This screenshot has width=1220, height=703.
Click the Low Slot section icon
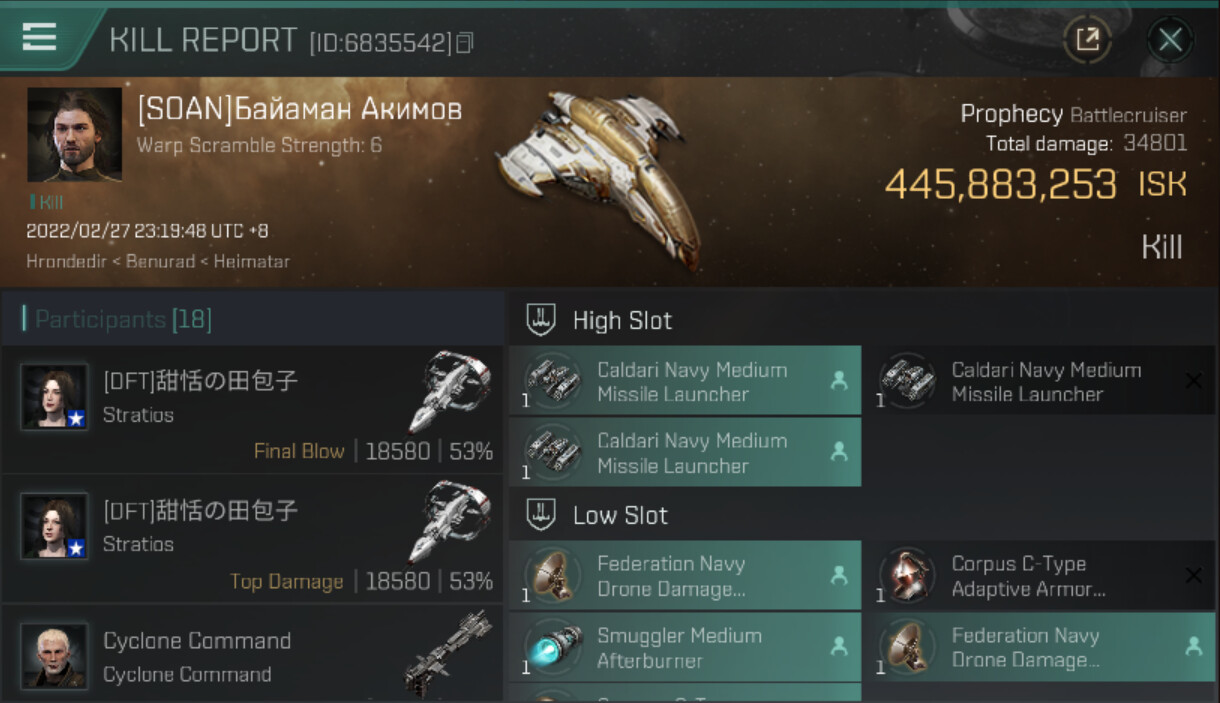click(541, 515)
